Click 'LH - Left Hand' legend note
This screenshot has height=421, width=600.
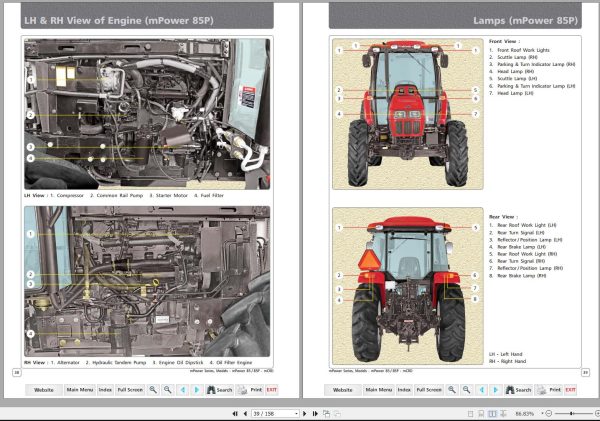coord(505,354)
